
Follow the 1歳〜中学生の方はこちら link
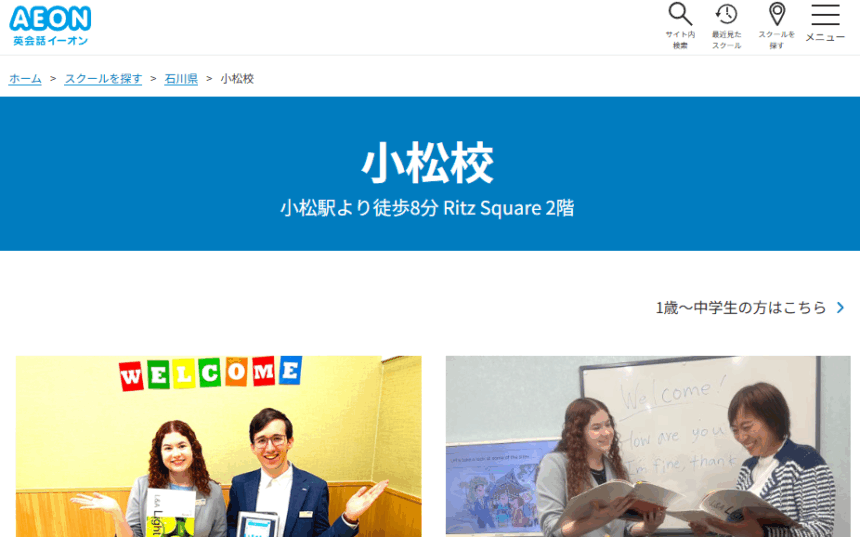740,308
